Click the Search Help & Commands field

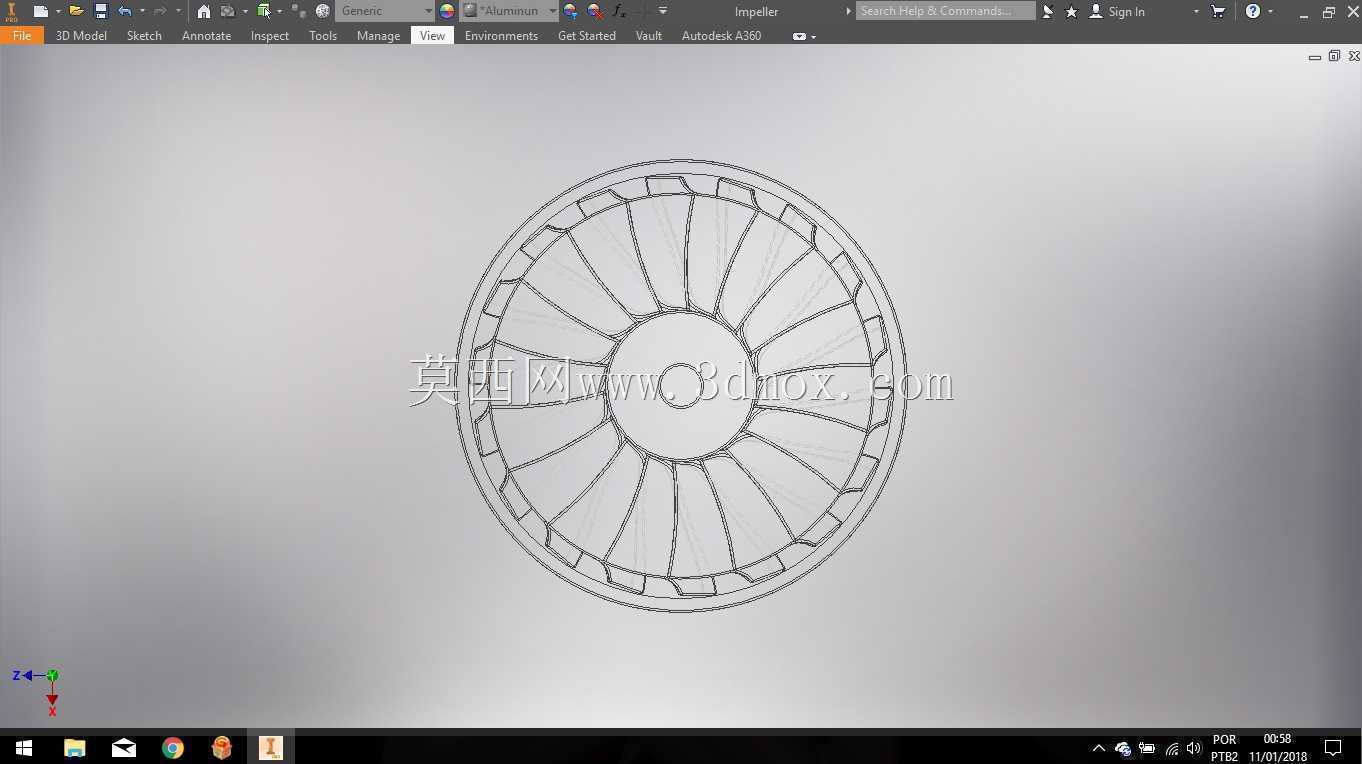pyautogui.click(x=945, y=11)
